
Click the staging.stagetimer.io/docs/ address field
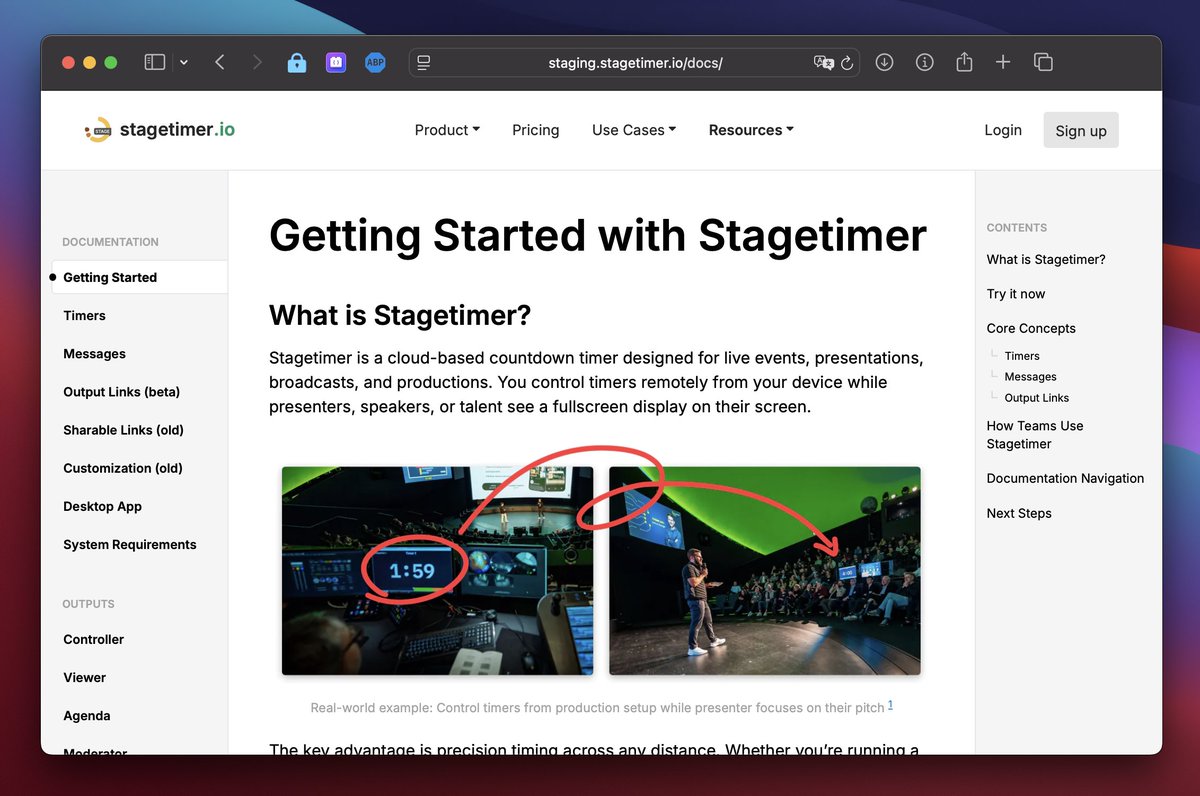[635, 62]
